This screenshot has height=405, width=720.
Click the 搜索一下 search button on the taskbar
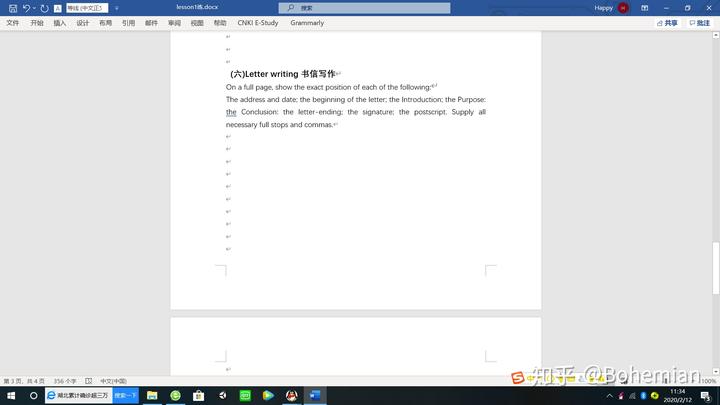[x=125, y=395]
